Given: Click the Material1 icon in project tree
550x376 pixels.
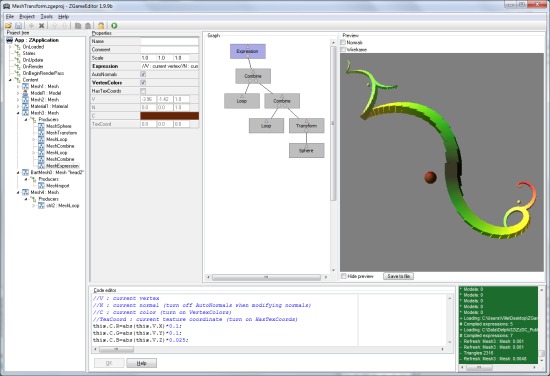Looking at the screenshot, I should tap(25, 106).
